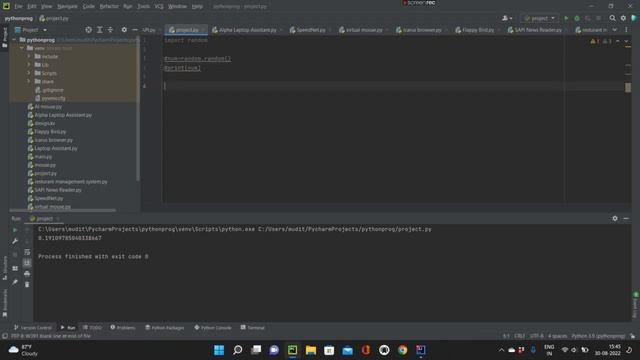The height and width of the screenshot is (360, 640).
Task: Debug project with the green bug icon
Action: click(x=577, y=18)
